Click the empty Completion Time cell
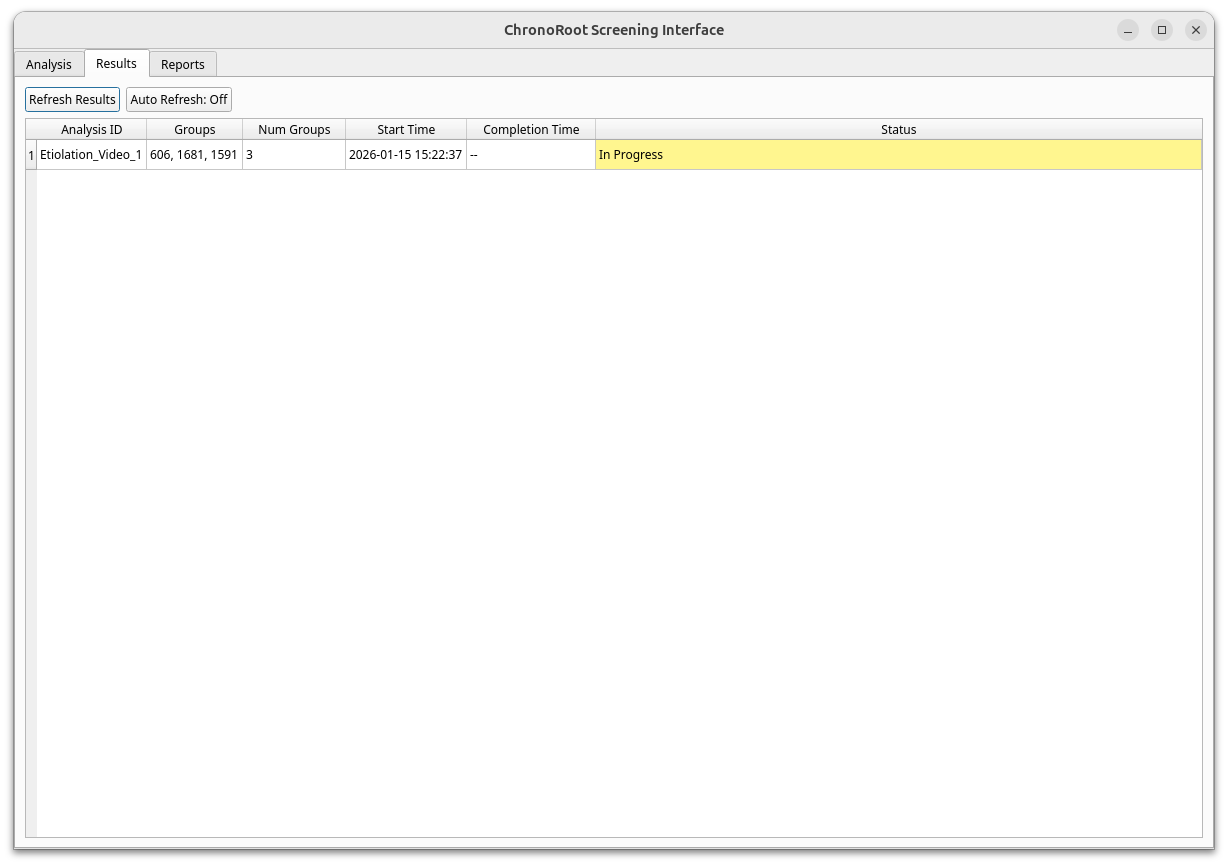The width and height of the screenshot is (1228, 866). tap(531, 154)
